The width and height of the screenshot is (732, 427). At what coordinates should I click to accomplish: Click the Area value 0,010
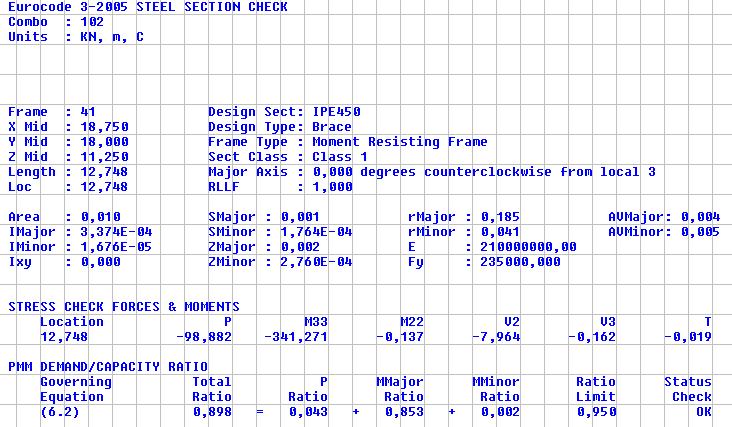coord(101,217)
